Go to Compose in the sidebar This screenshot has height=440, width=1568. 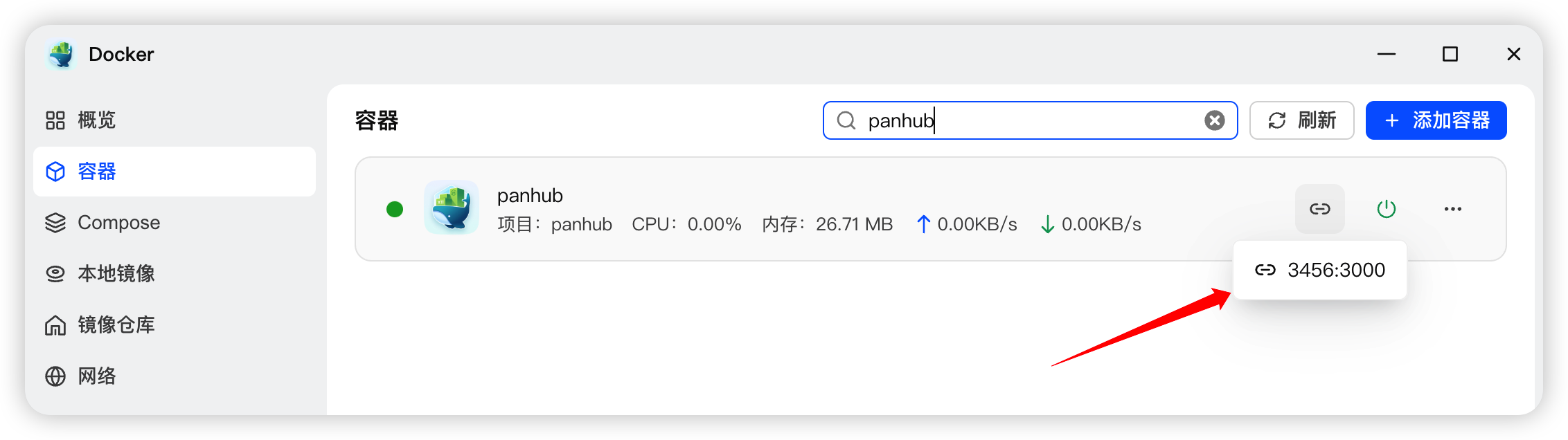coord(118,223)
